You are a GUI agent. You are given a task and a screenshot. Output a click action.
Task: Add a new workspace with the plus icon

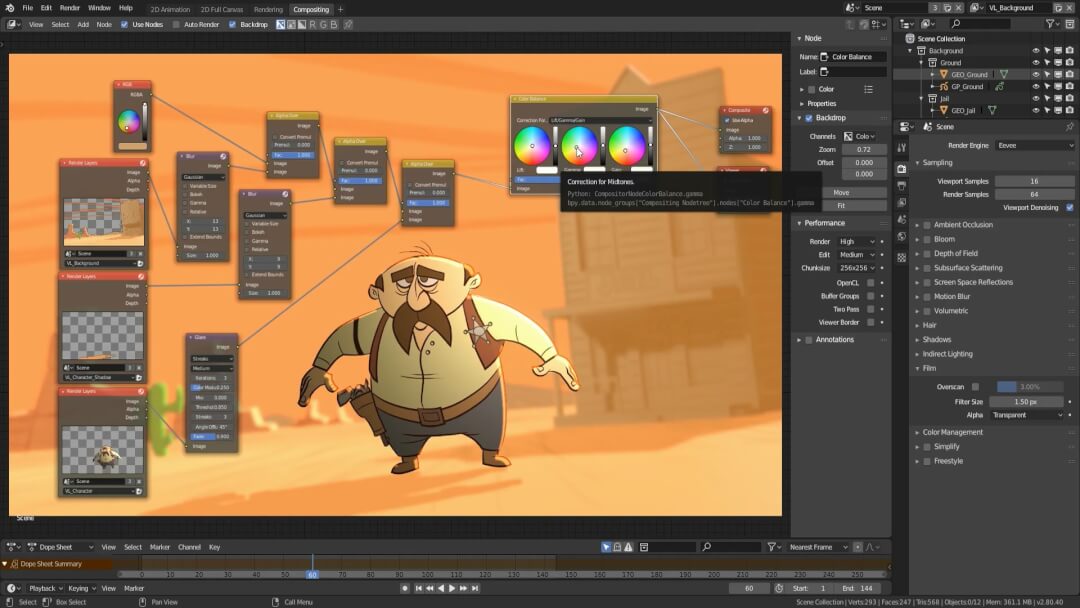340,10
